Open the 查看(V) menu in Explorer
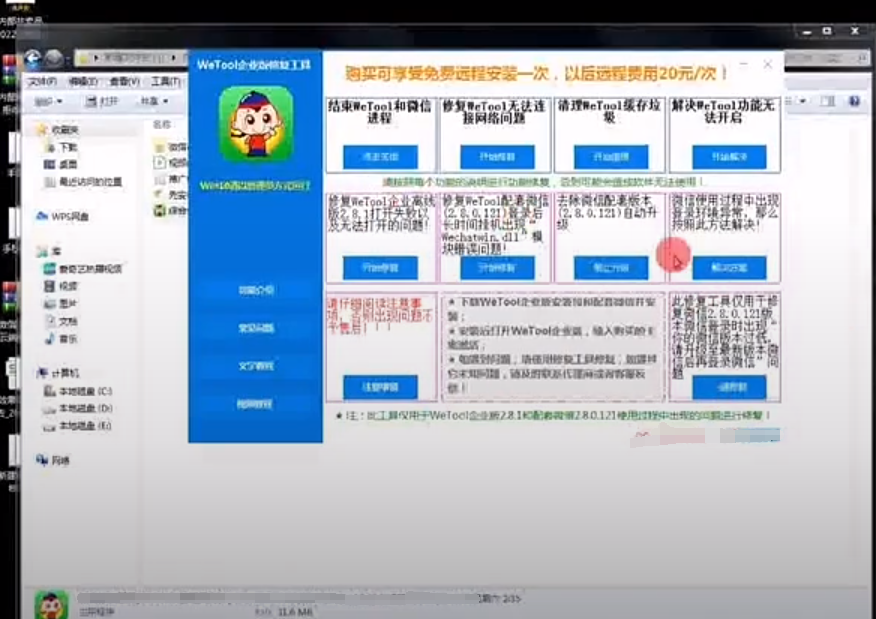Screen dimensions: 876x619 124,82
